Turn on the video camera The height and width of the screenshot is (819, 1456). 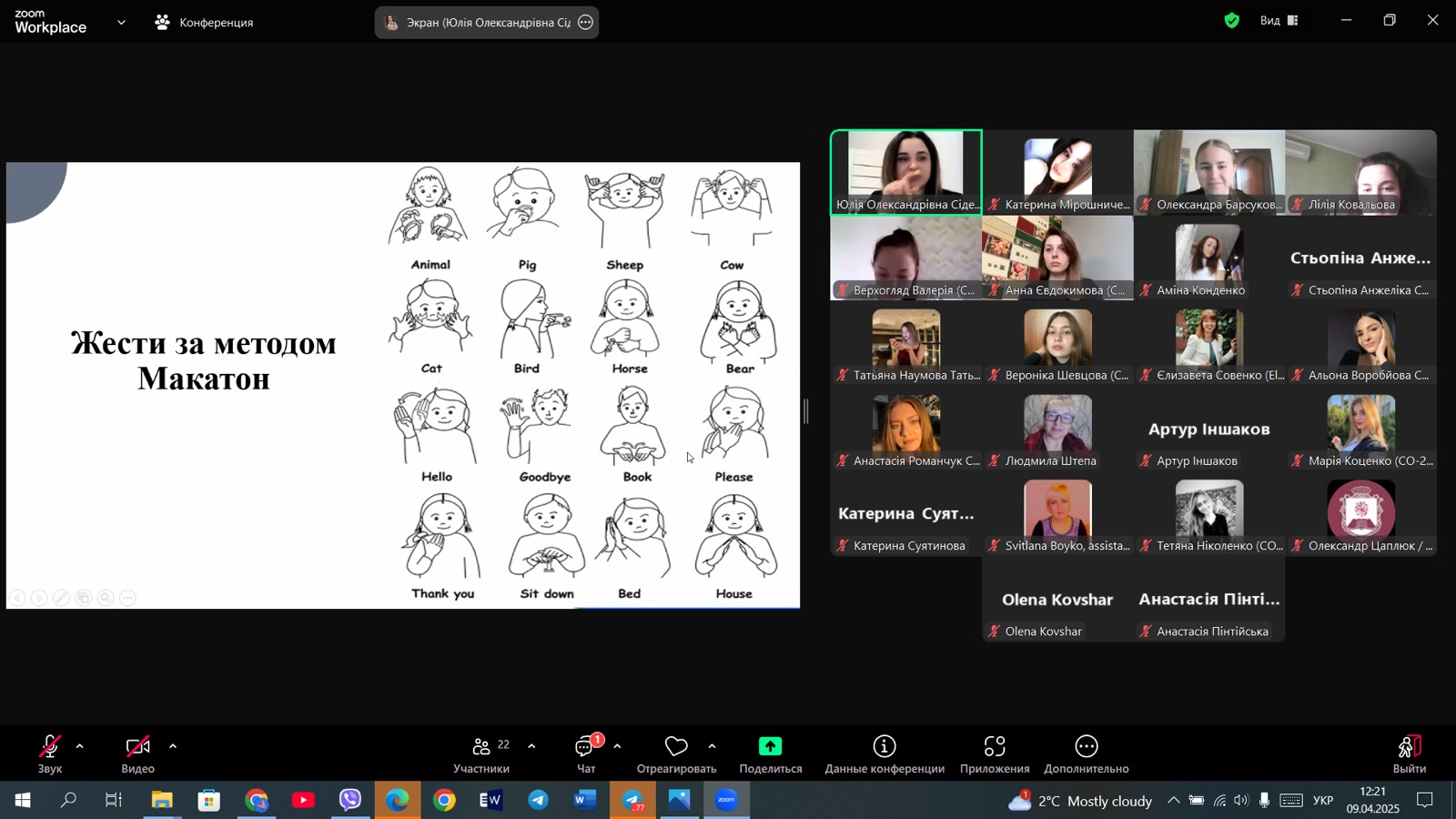(137, 754)
